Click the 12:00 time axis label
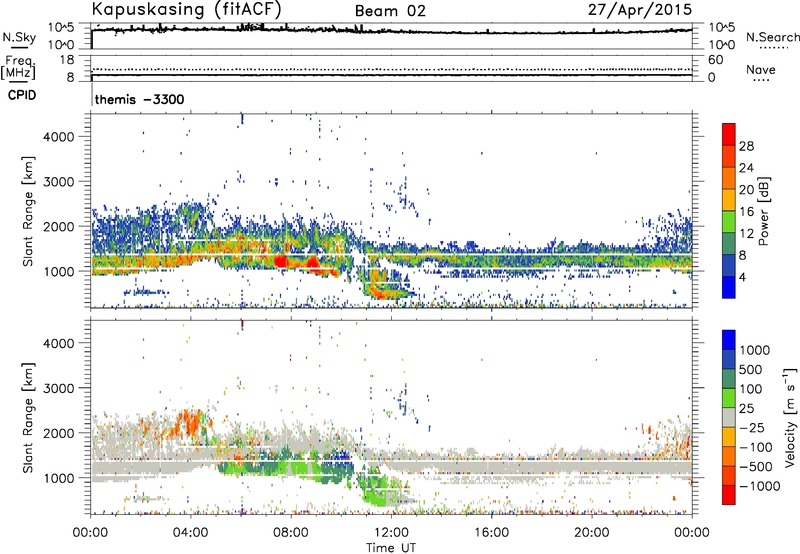Viewport: 800px width, 554px height. [391, 533]
